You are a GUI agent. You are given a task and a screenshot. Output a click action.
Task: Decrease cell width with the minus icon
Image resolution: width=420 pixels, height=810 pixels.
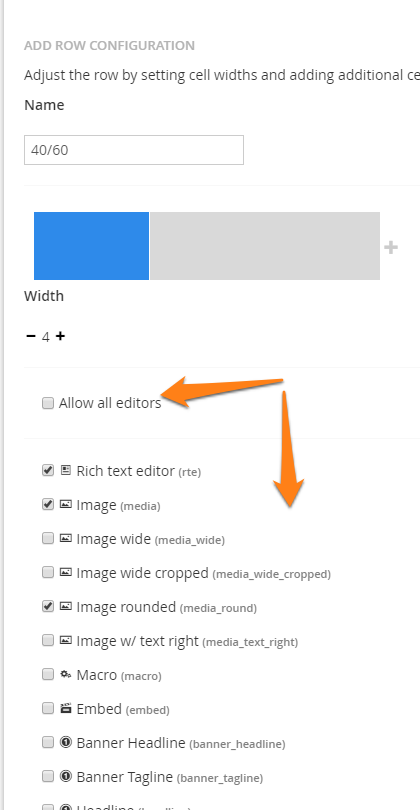31,336
